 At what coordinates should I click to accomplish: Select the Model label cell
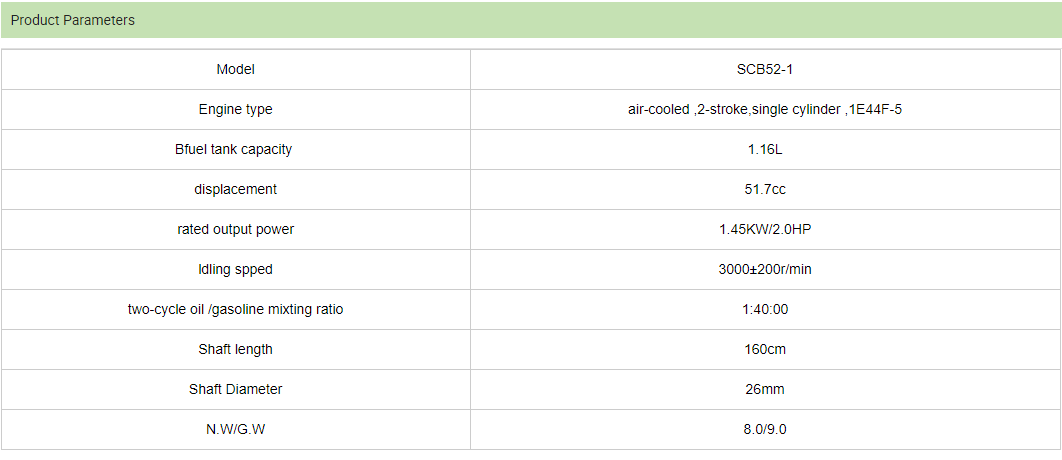(x=236, y=70)
